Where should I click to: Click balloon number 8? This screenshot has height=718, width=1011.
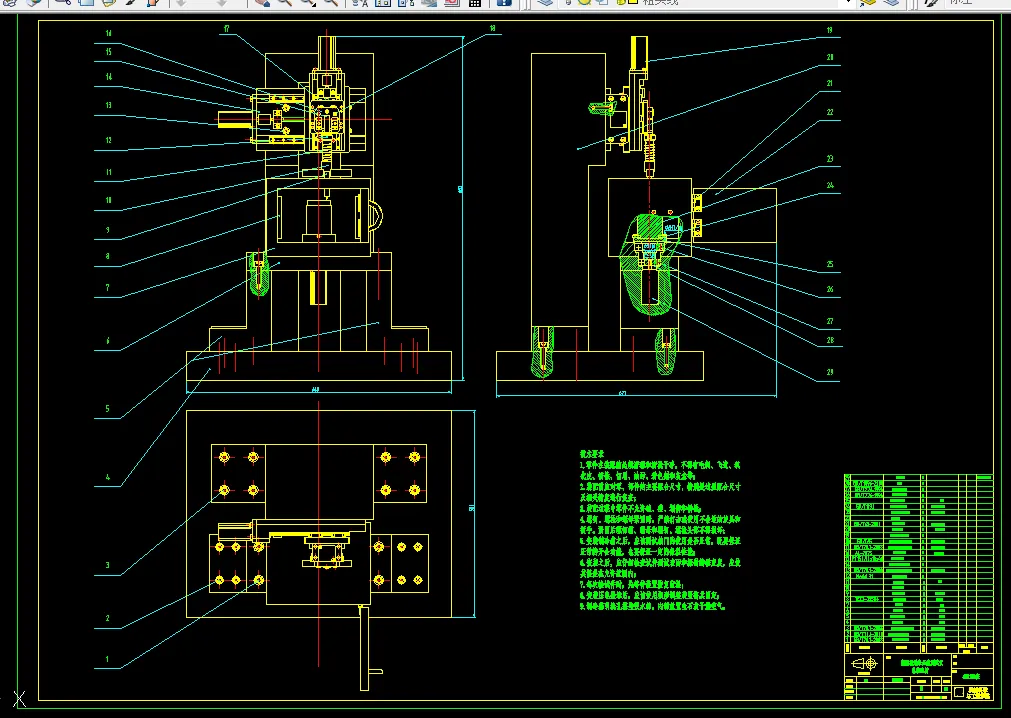(108, 256)
